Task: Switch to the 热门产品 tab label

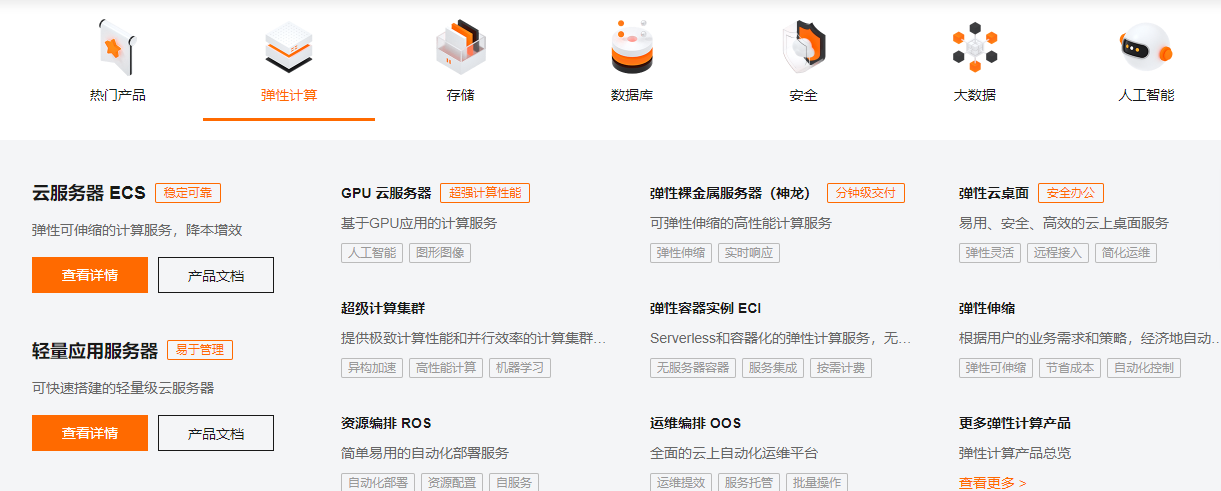Action: [x=117, y=95]
